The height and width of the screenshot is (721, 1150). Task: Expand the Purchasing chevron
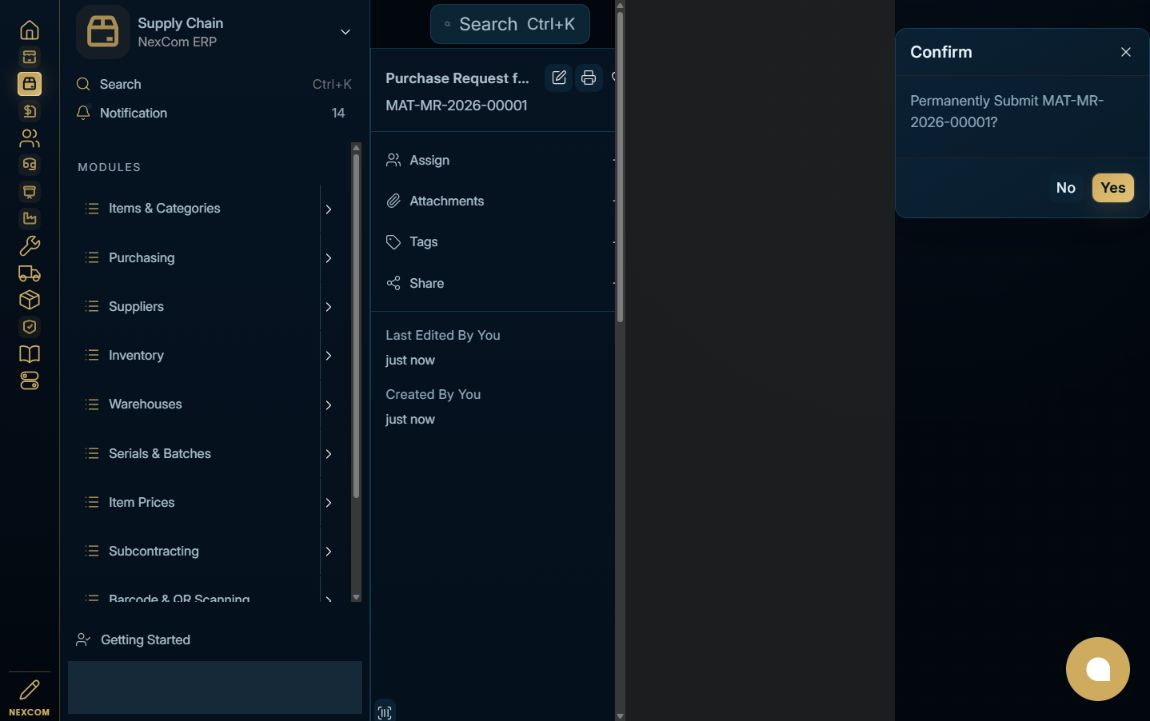pos(329,258)
